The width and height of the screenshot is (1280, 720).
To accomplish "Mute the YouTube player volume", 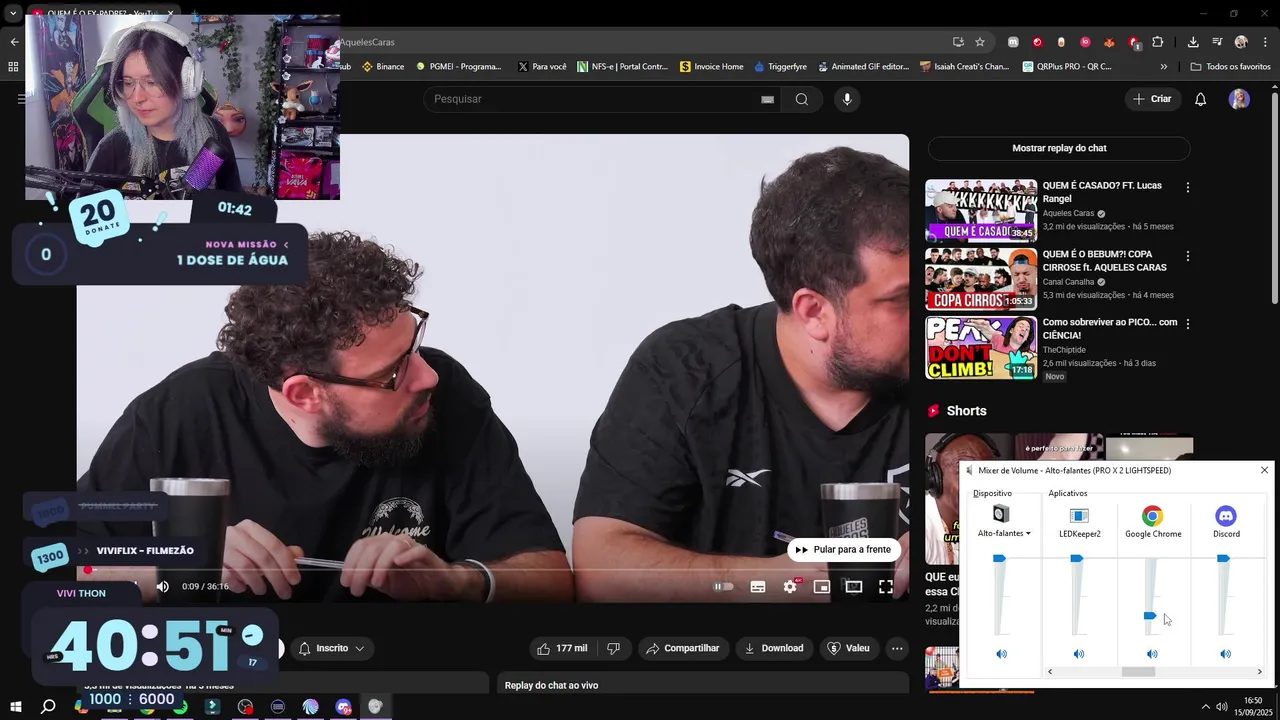I will click(x=162, y=587).
